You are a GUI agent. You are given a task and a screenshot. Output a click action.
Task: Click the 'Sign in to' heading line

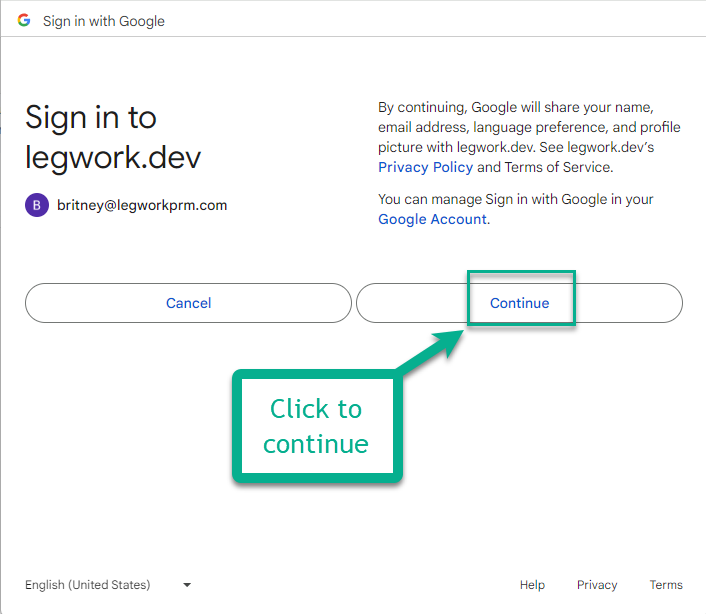91,117
